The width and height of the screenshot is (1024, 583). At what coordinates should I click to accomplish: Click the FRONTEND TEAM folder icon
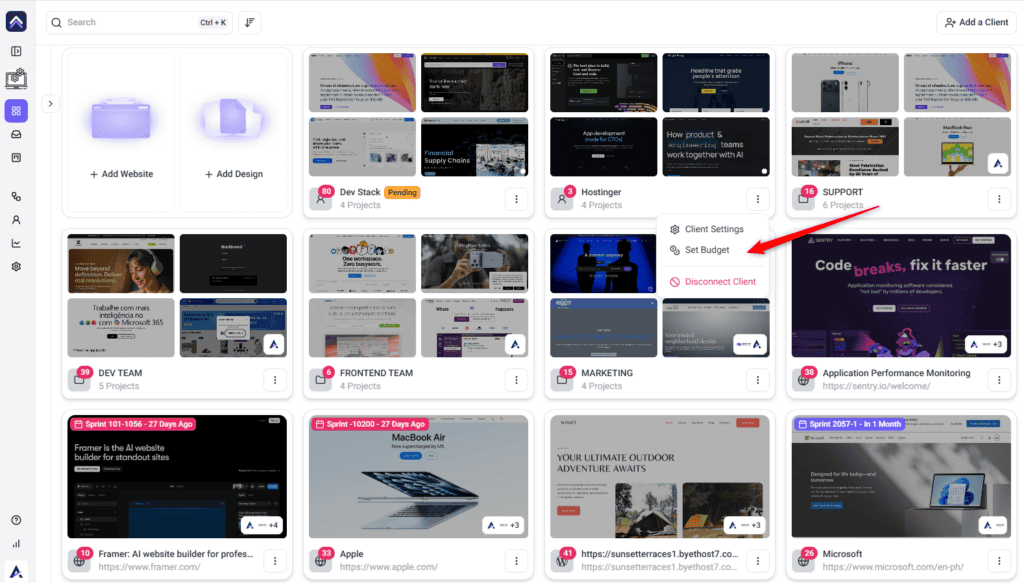[x=320, y=379]
